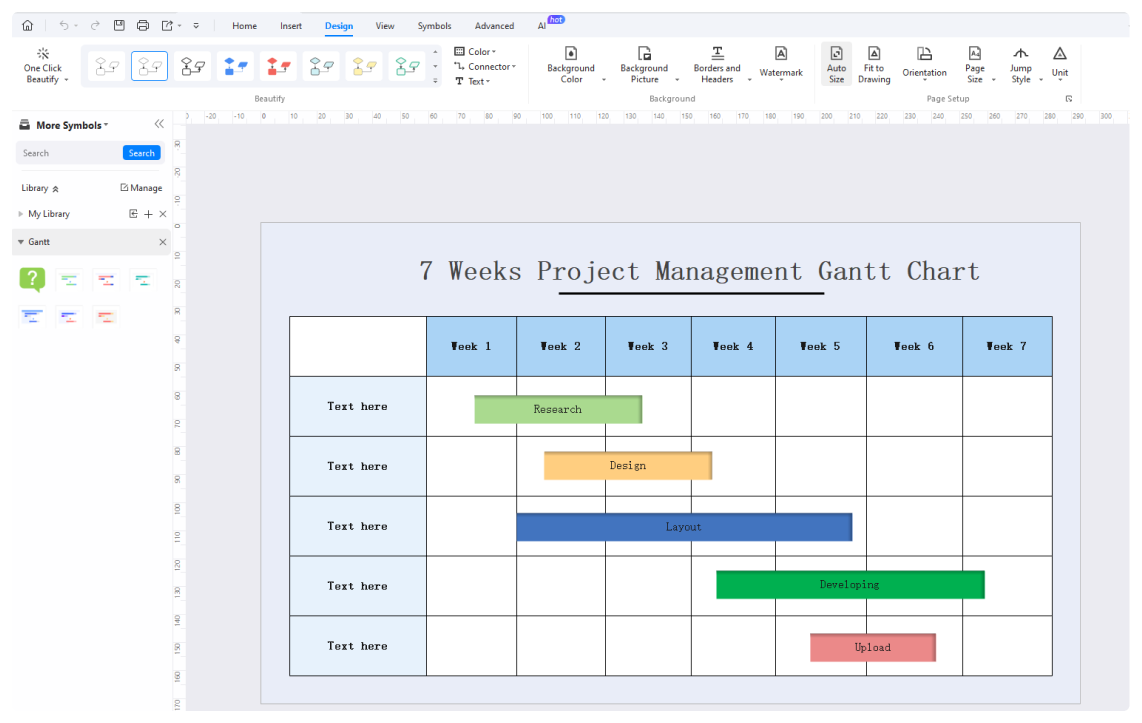The image size is (1142, 723).
Task: Open the customize quick access dropdown
Action: click(x=196, y=25)
